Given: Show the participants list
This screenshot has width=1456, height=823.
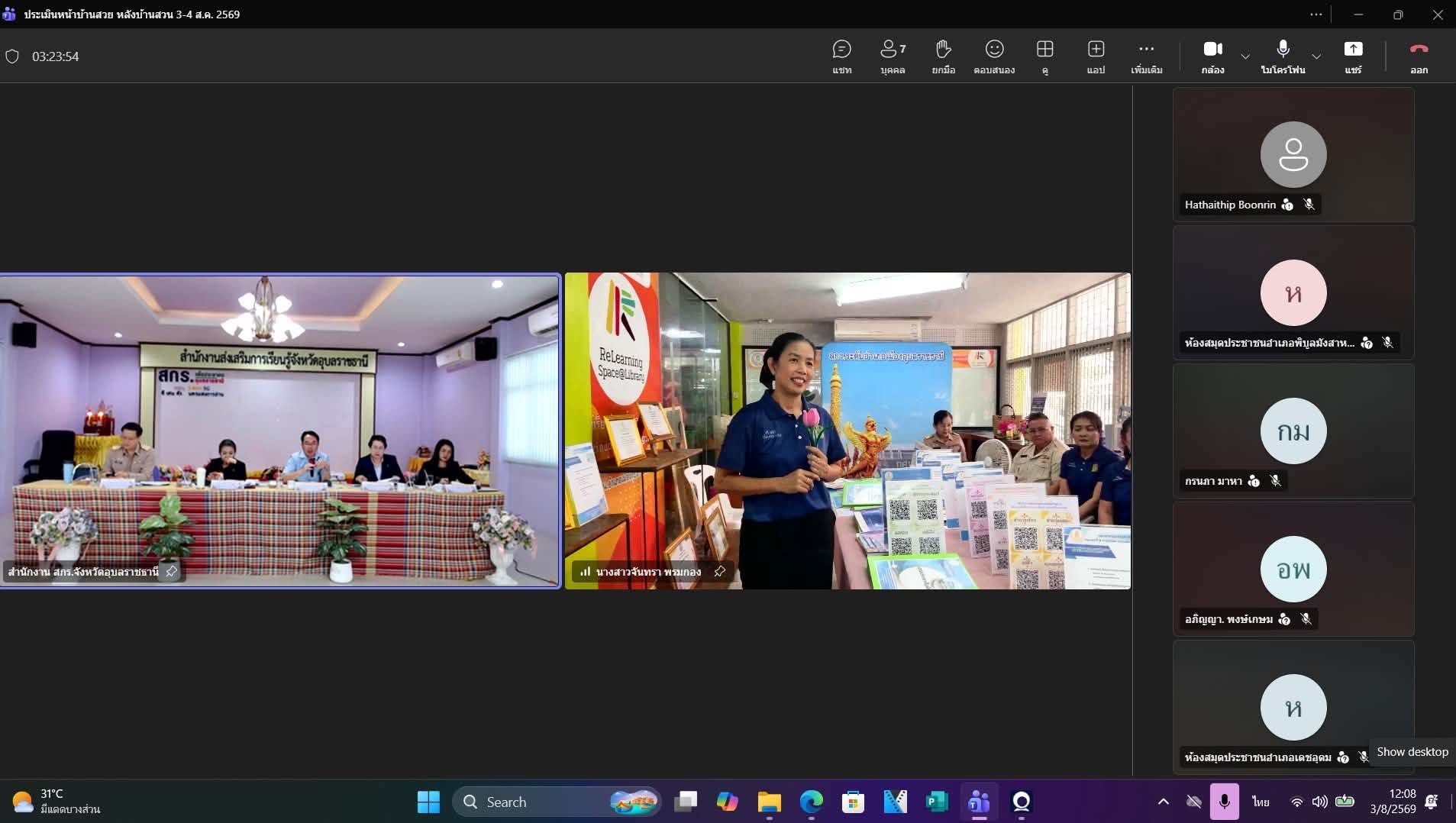Looking at the screenshot, I should [x=893, y=57].
